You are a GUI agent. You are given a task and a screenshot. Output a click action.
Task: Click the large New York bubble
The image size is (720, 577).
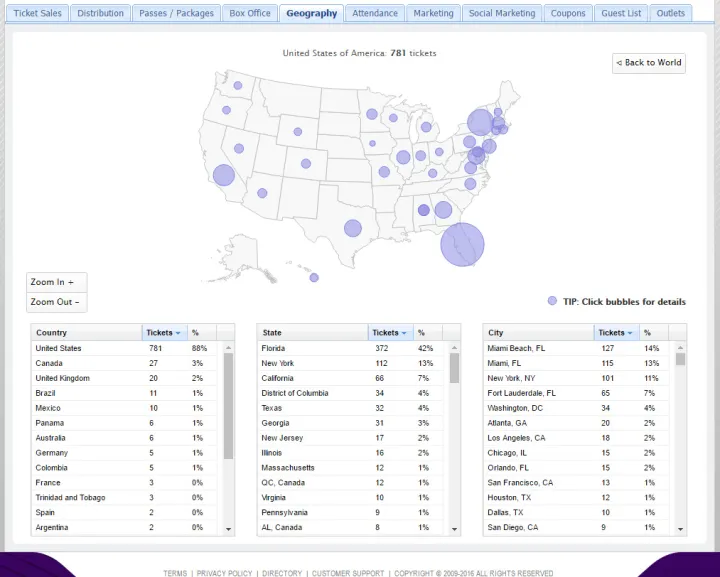pyautogui.click(x=480, y=122)
